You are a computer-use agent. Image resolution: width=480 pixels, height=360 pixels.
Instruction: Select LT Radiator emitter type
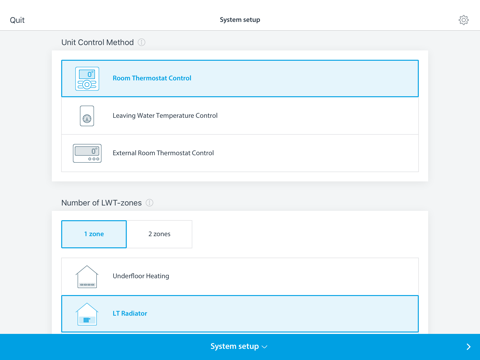pyautogui.click(x=240, y=314)
